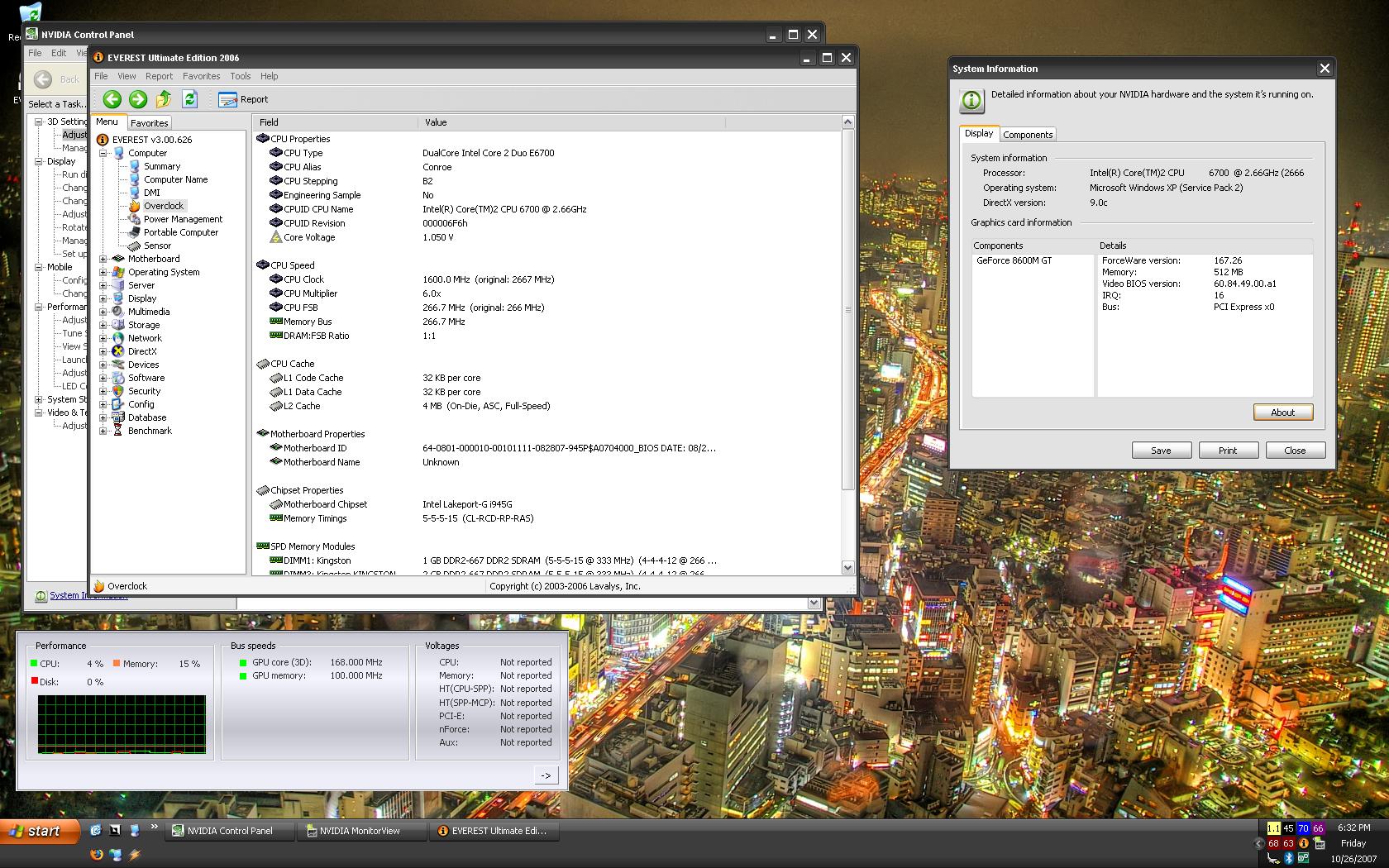Select the Benchmark tree item

pos(150,431)
